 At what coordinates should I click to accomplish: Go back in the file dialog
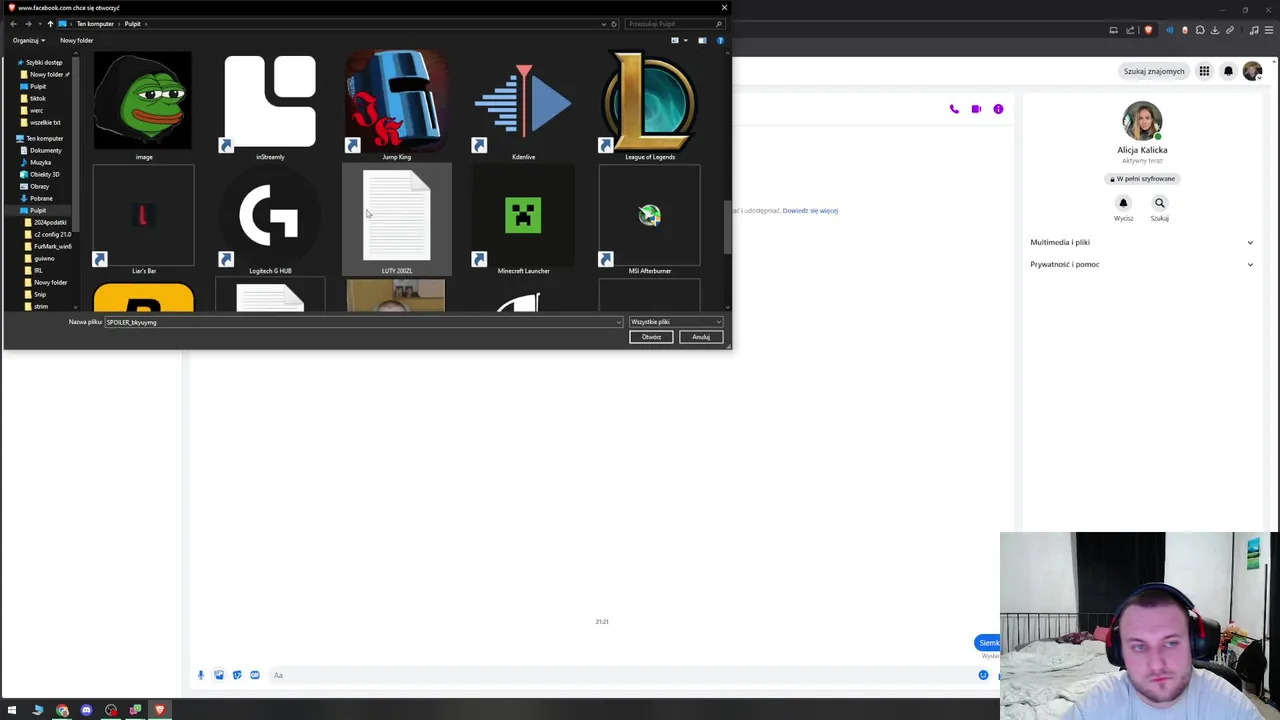coord(13,24)
